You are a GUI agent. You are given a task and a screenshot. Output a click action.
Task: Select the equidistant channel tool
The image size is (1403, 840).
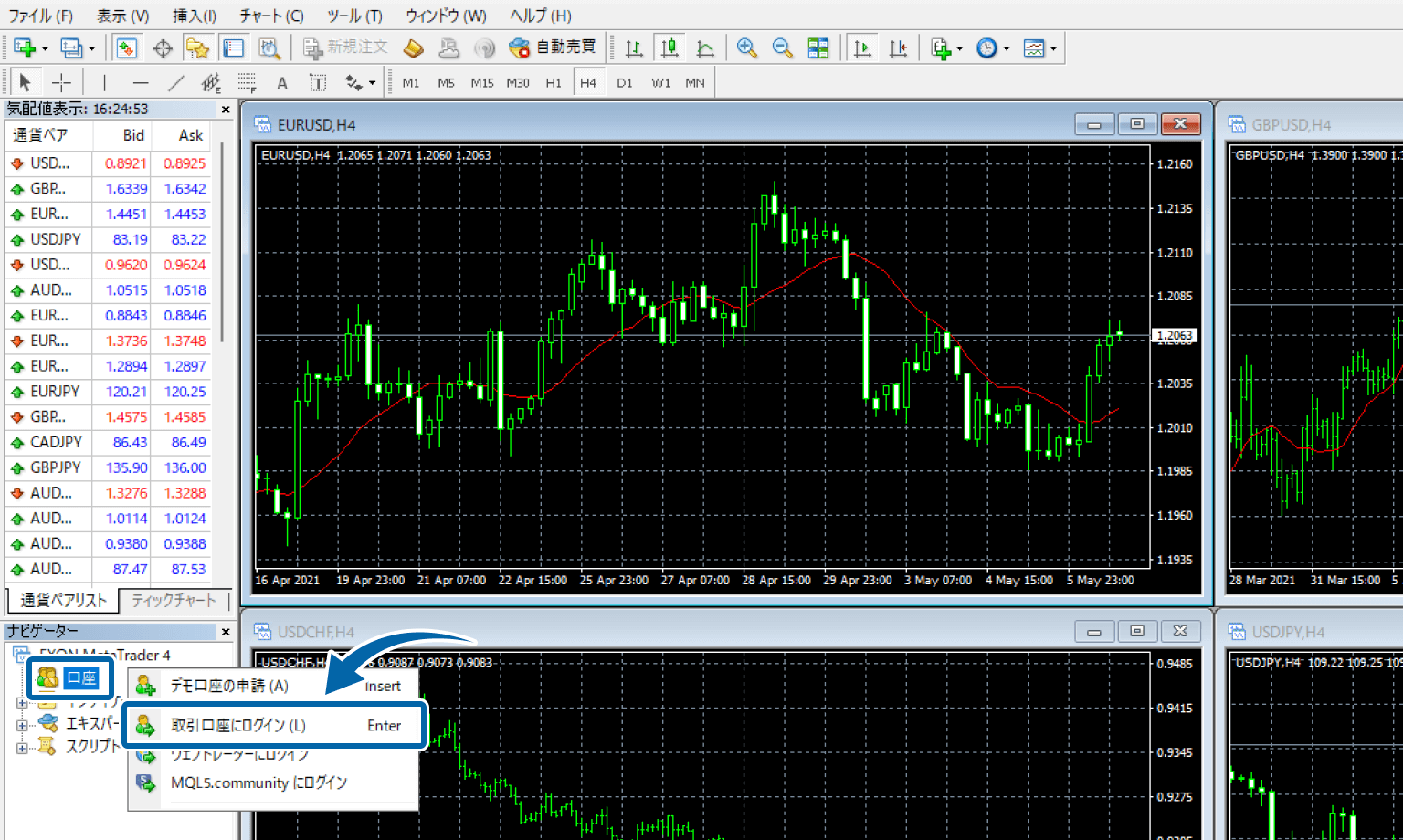[211, 82]
